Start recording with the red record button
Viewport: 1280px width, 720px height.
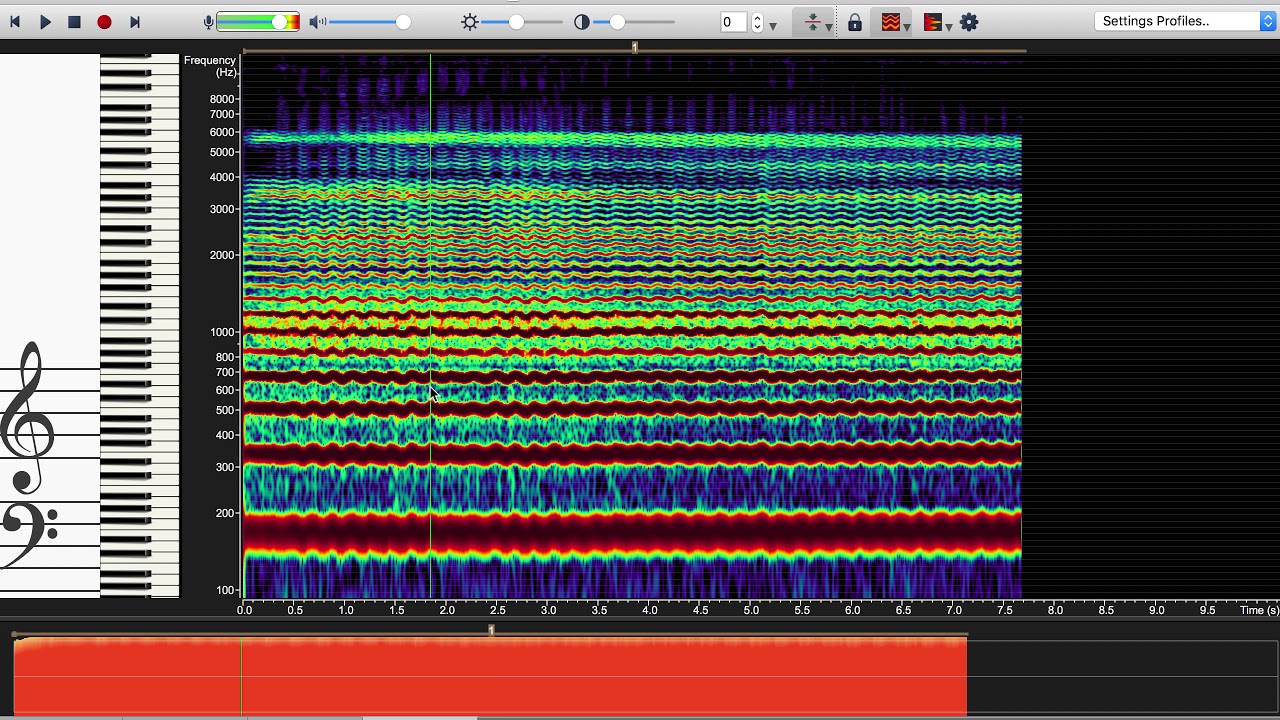104,22
